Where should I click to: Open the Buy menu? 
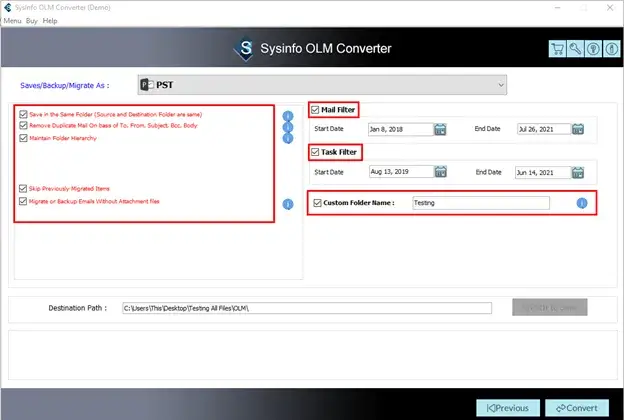tap(32, 21)
